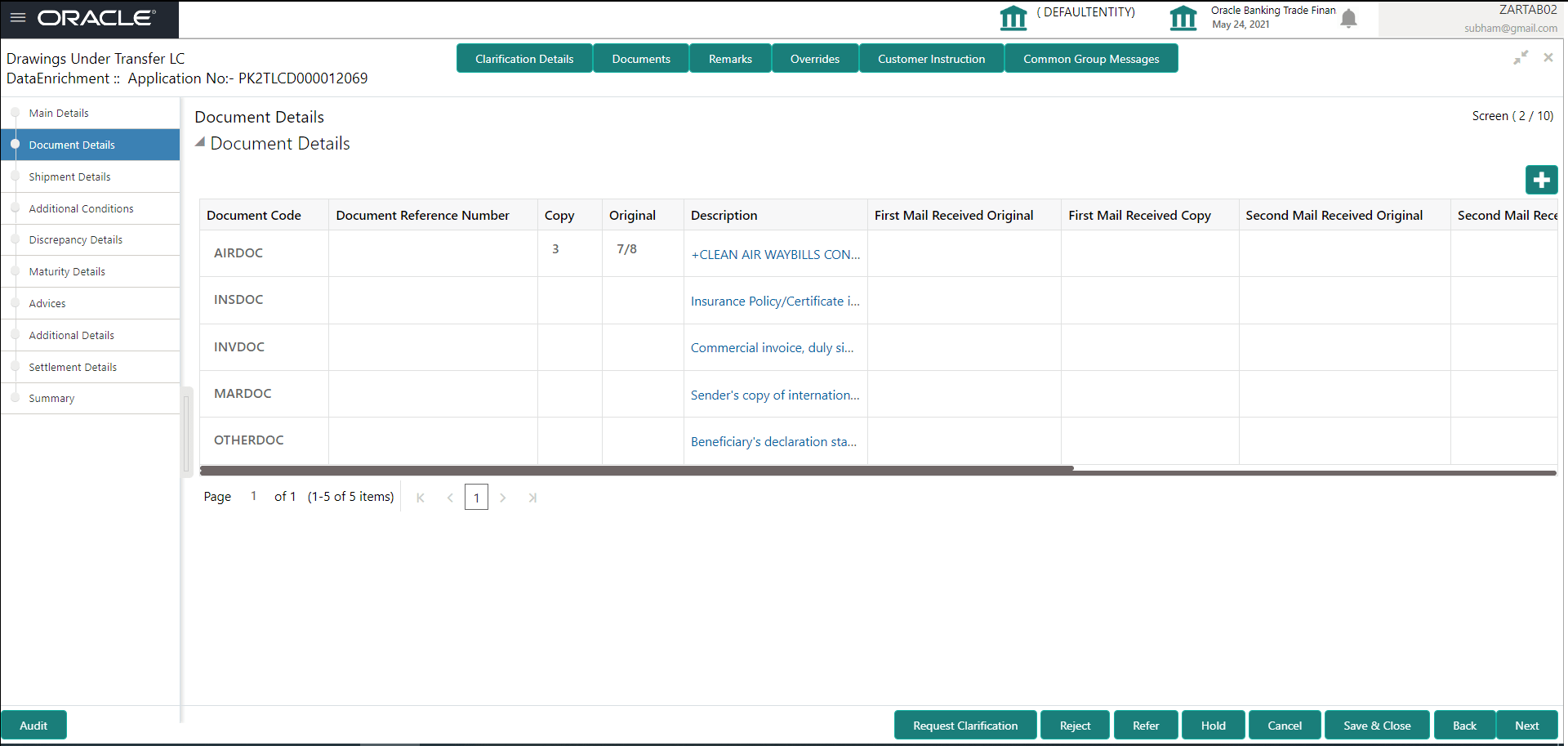1568x746 pixels.
Task: Collapse the Document Details section triangle
Action: pos(199,141)
